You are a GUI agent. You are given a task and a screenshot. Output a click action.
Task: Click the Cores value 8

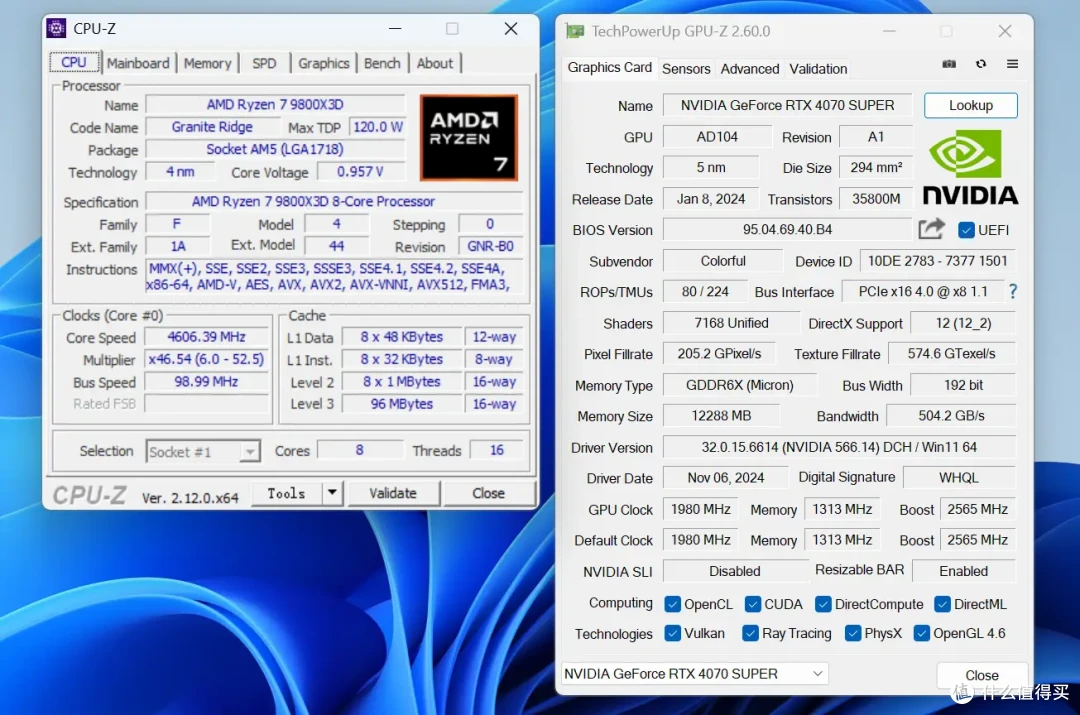[360, 450]
